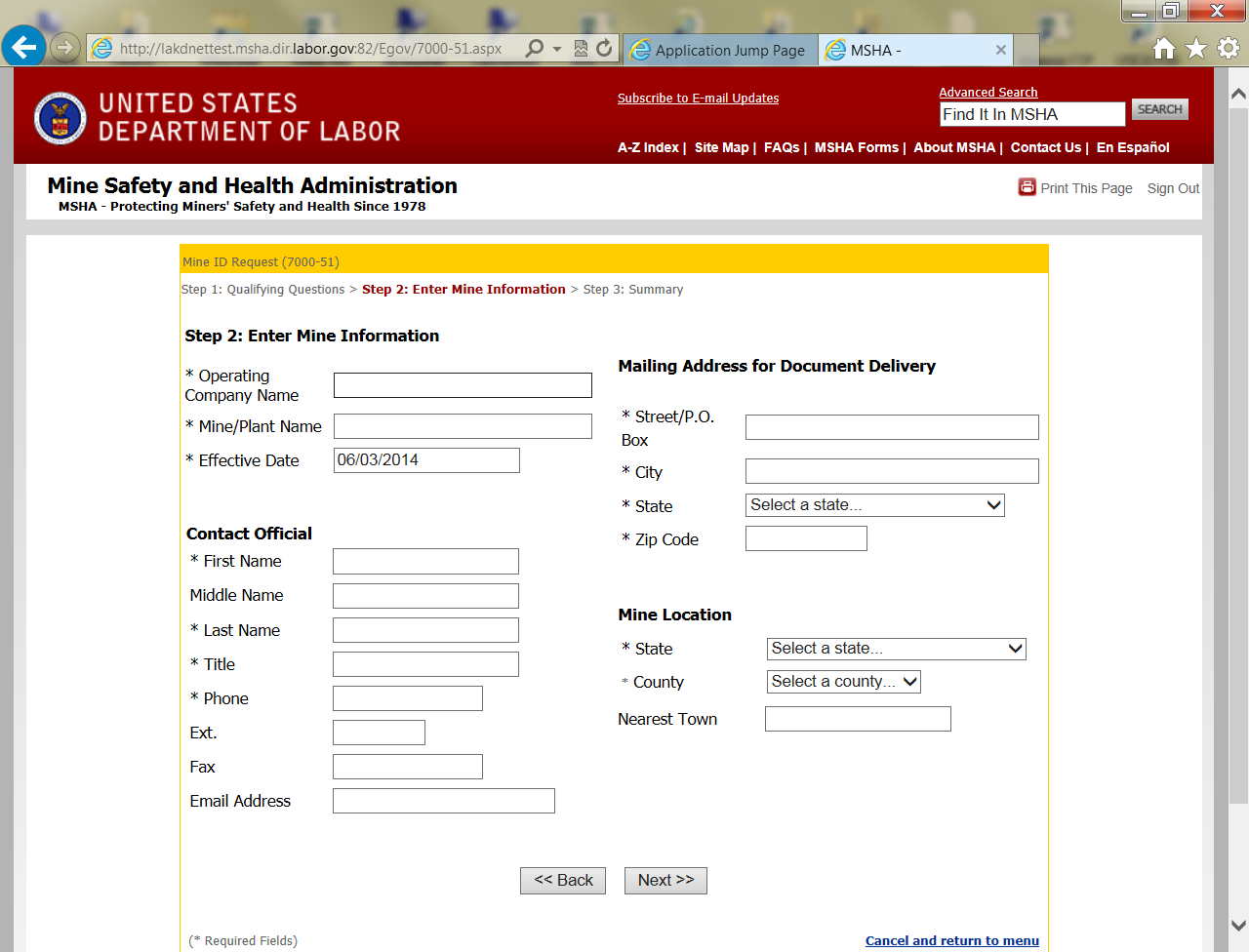Click Cancel and return to menu link
The width and height of the screenshot is (1249, 952).
[951, 940]
